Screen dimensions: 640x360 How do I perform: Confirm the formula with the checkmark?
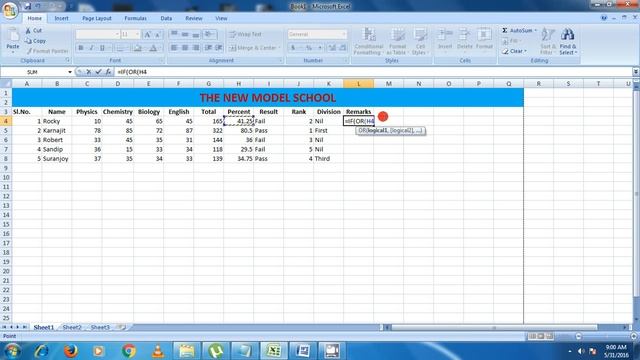click(x=98, y=72)
